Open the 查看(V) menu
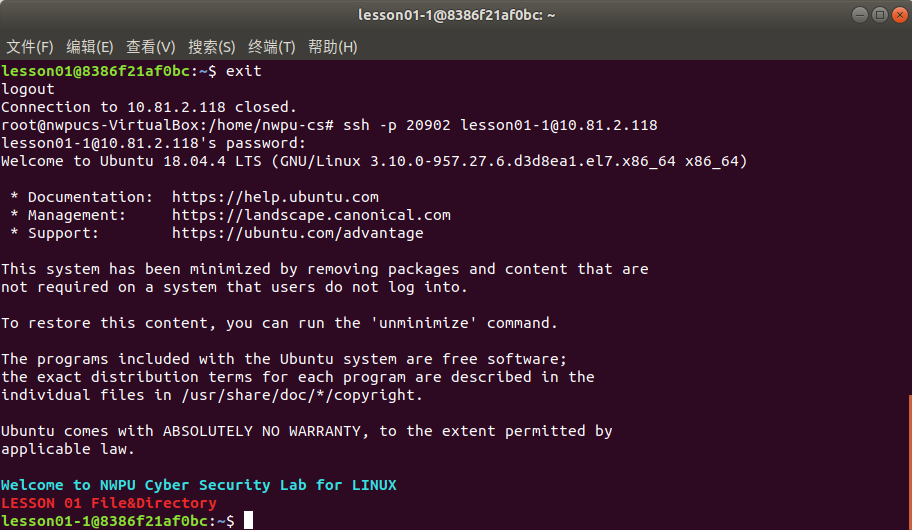This screenshot has height=530, width=912. (151, 47)
